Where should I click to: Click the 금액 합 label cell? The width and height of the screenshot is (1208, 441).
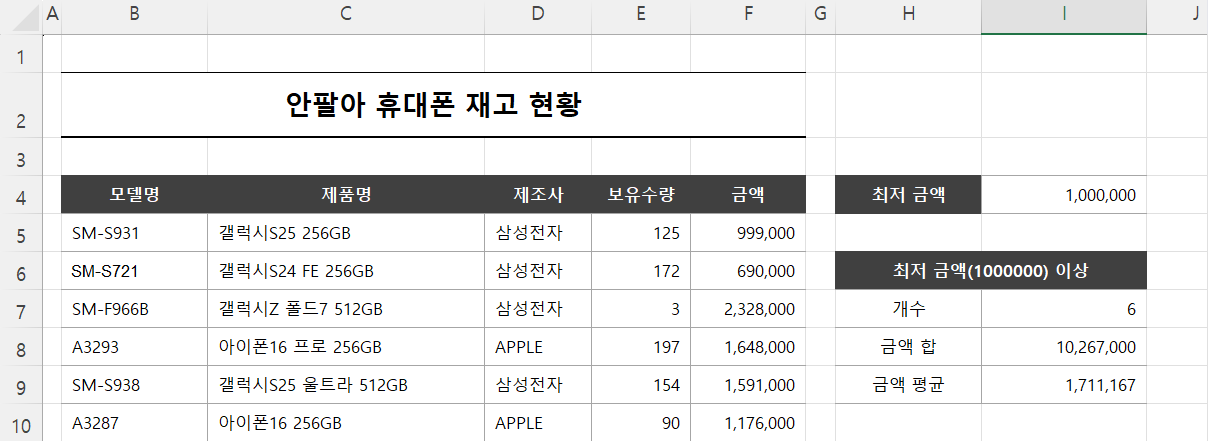point(908,347)
